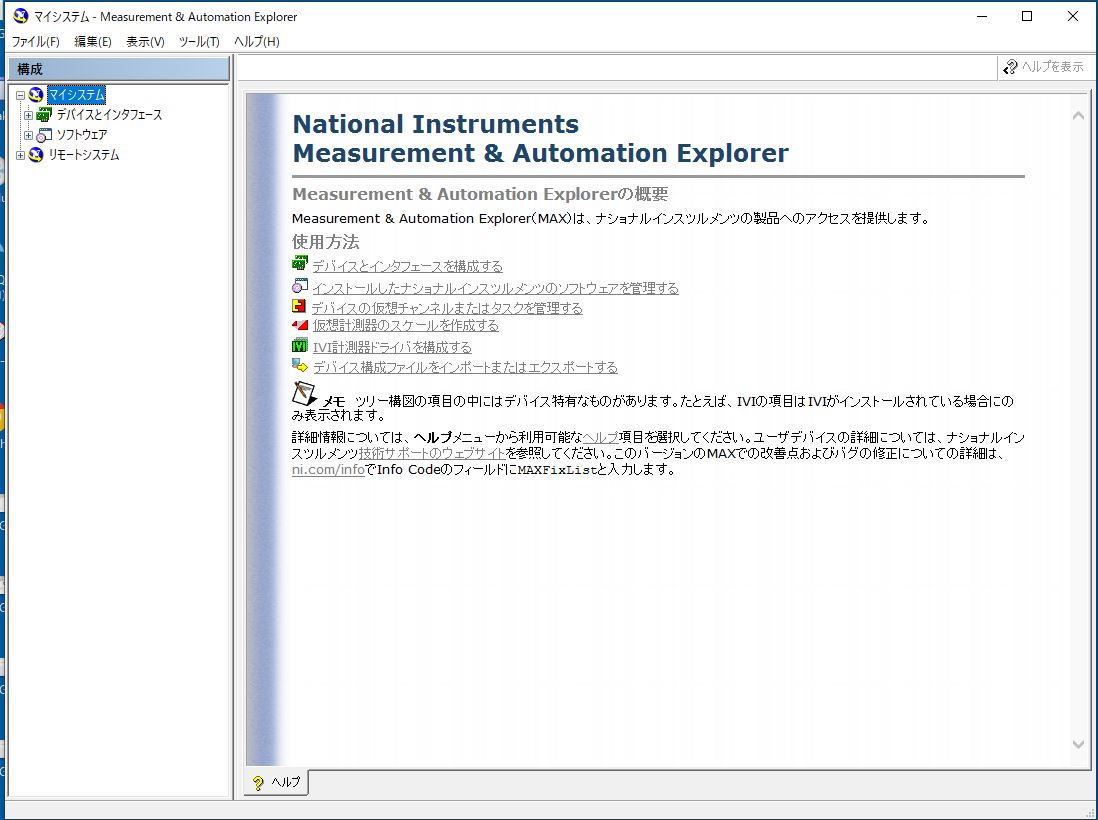Click the import/export icon beside デバイス構成ファイル link

300,366
